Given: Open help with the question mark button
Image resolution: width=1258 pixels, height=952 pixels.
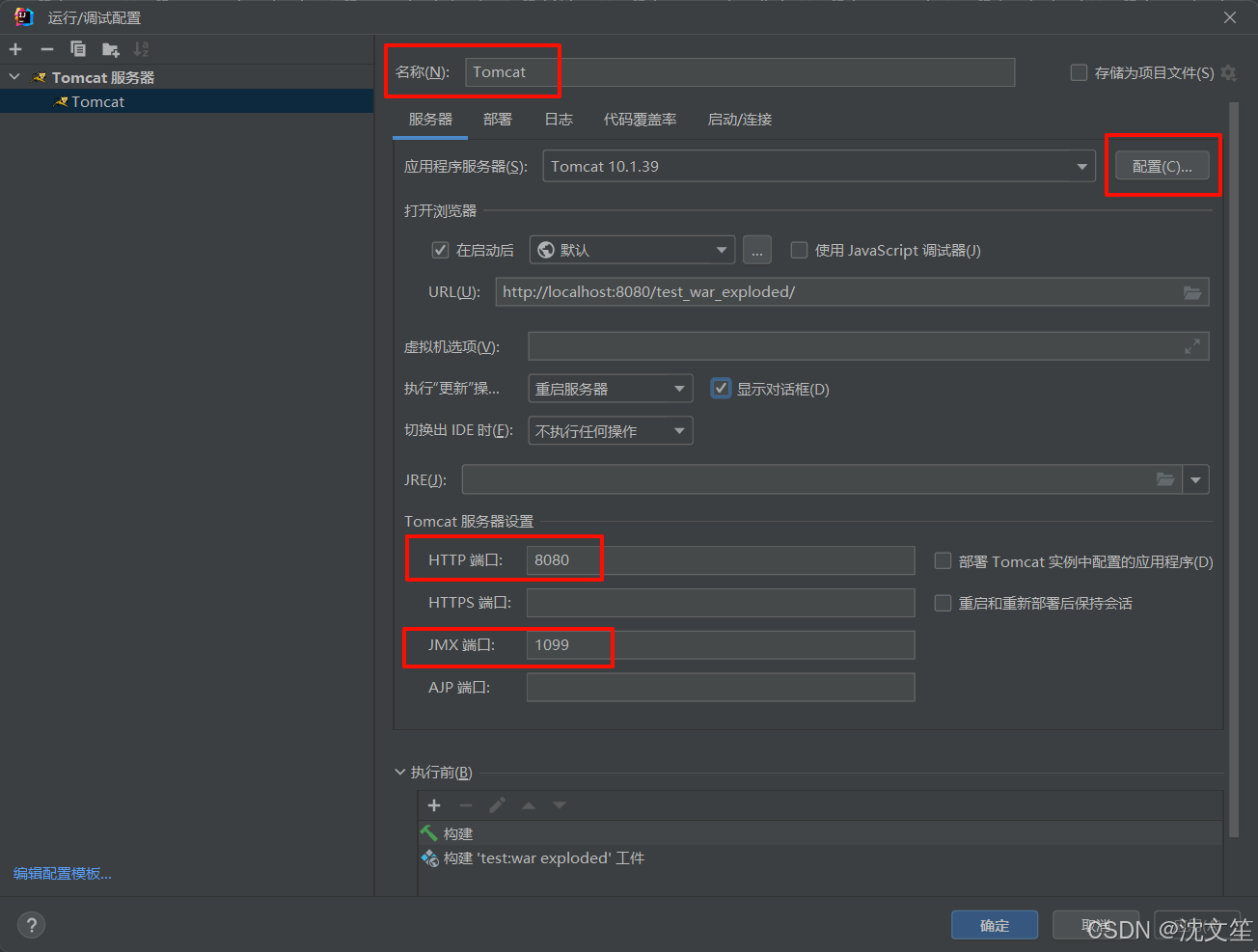Looking at the screenshot, I should coord(32,925).
